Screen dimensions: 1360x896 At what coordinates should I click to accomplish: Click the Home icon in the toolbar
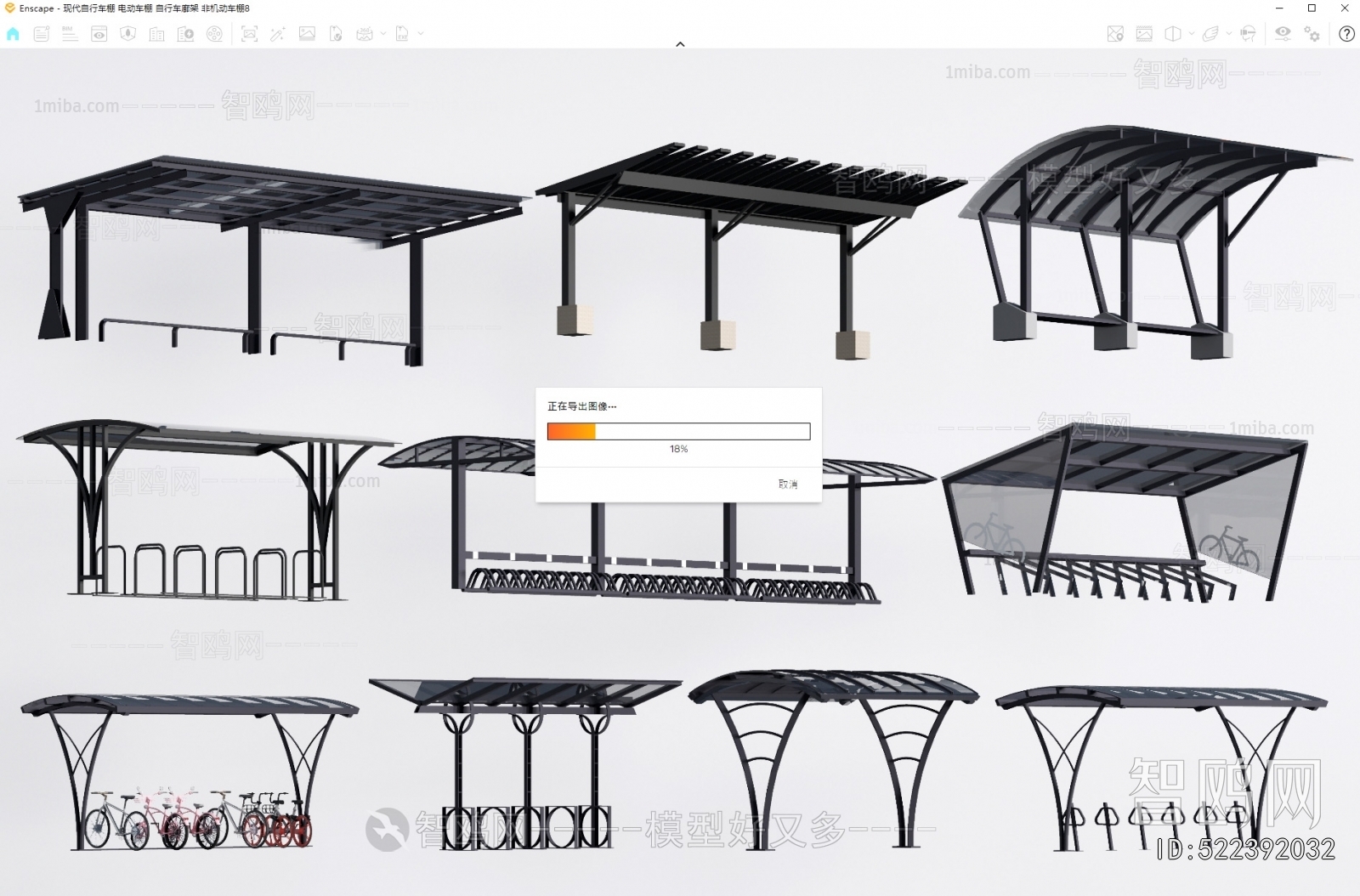(13, 34)
